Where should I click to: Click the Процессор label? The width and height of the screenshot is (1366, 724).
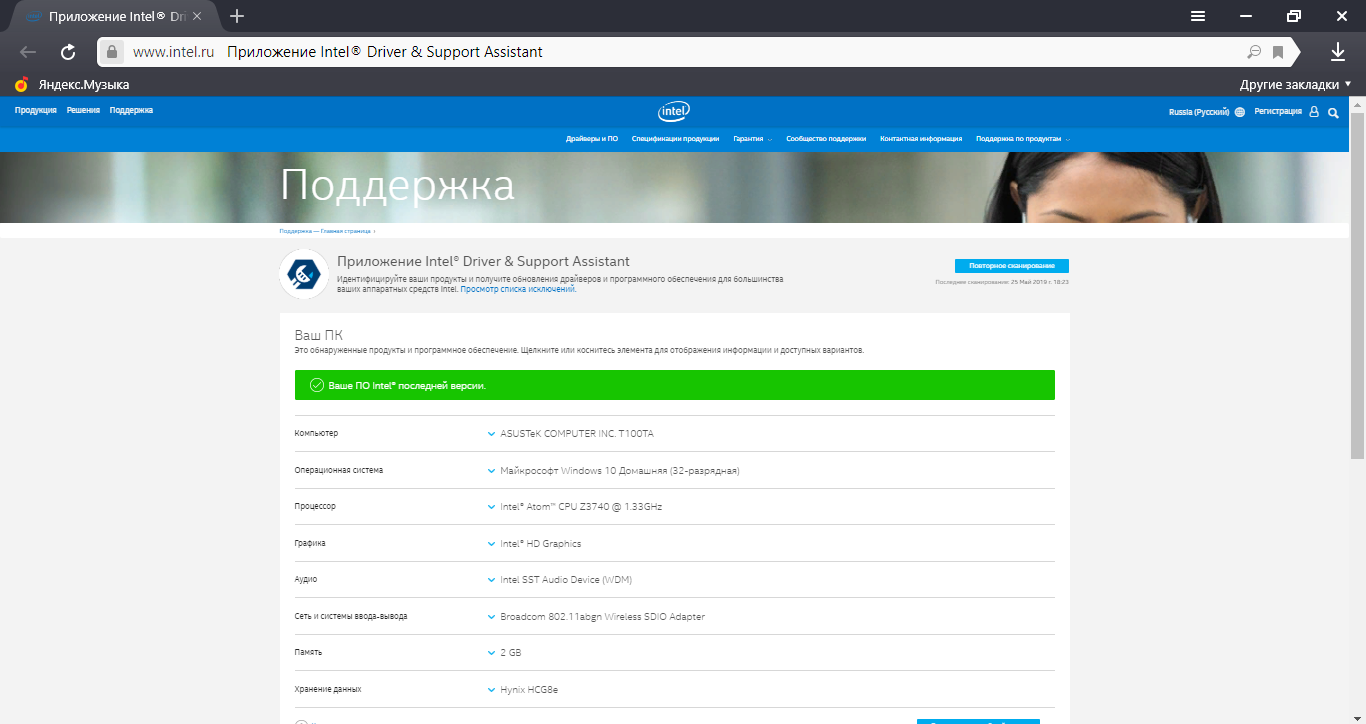point(315,506)
